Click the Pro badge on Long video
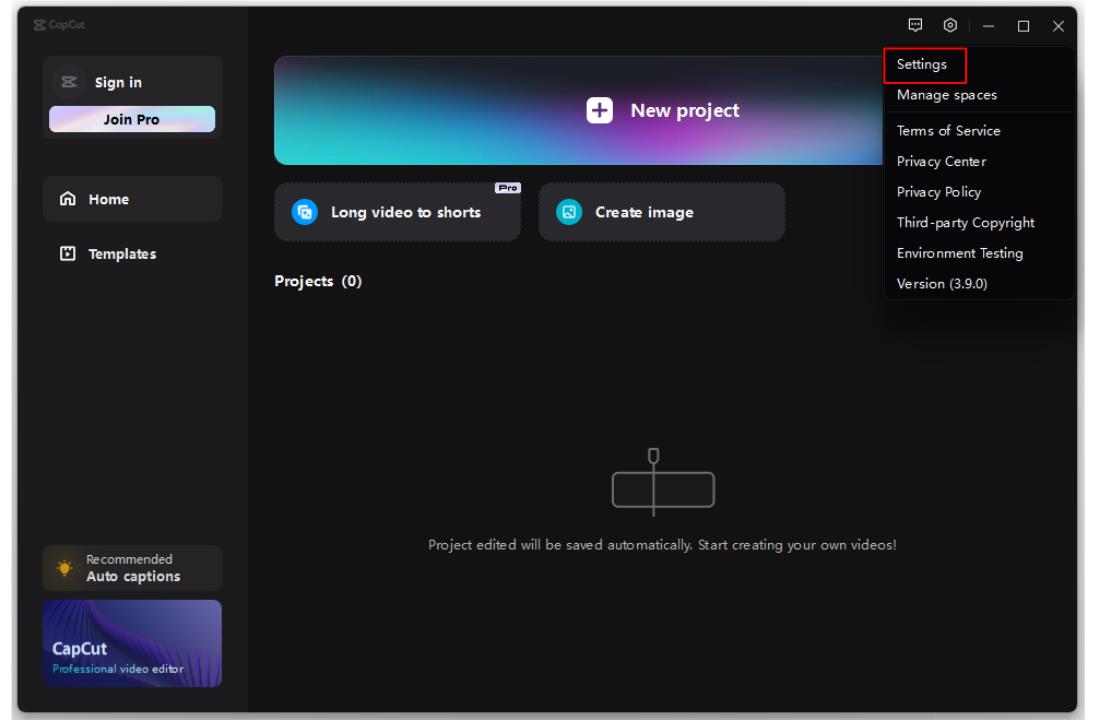 [x=507, y=188]
